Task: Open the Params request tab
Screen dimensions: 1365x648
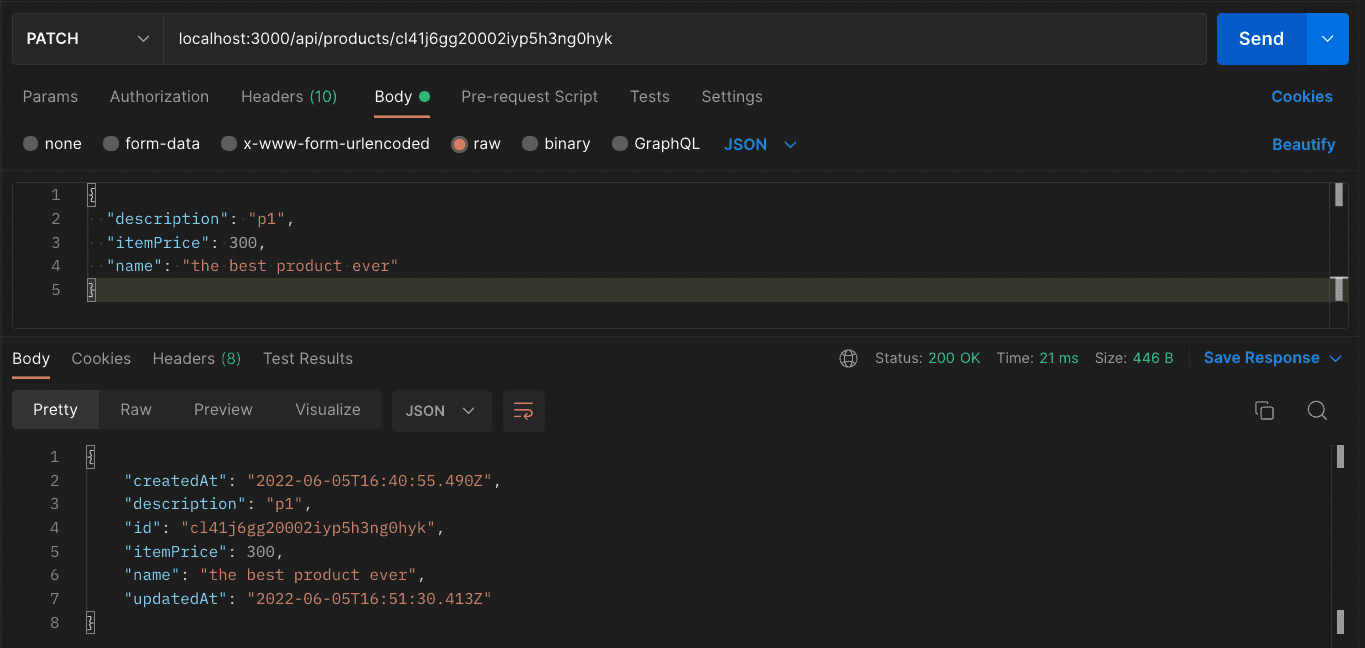Action: point(50,97)
